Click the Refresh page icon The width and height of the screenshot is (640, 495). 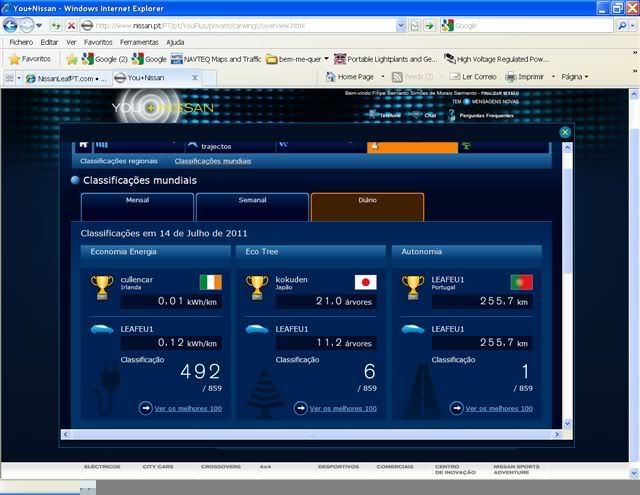point(56,26)
